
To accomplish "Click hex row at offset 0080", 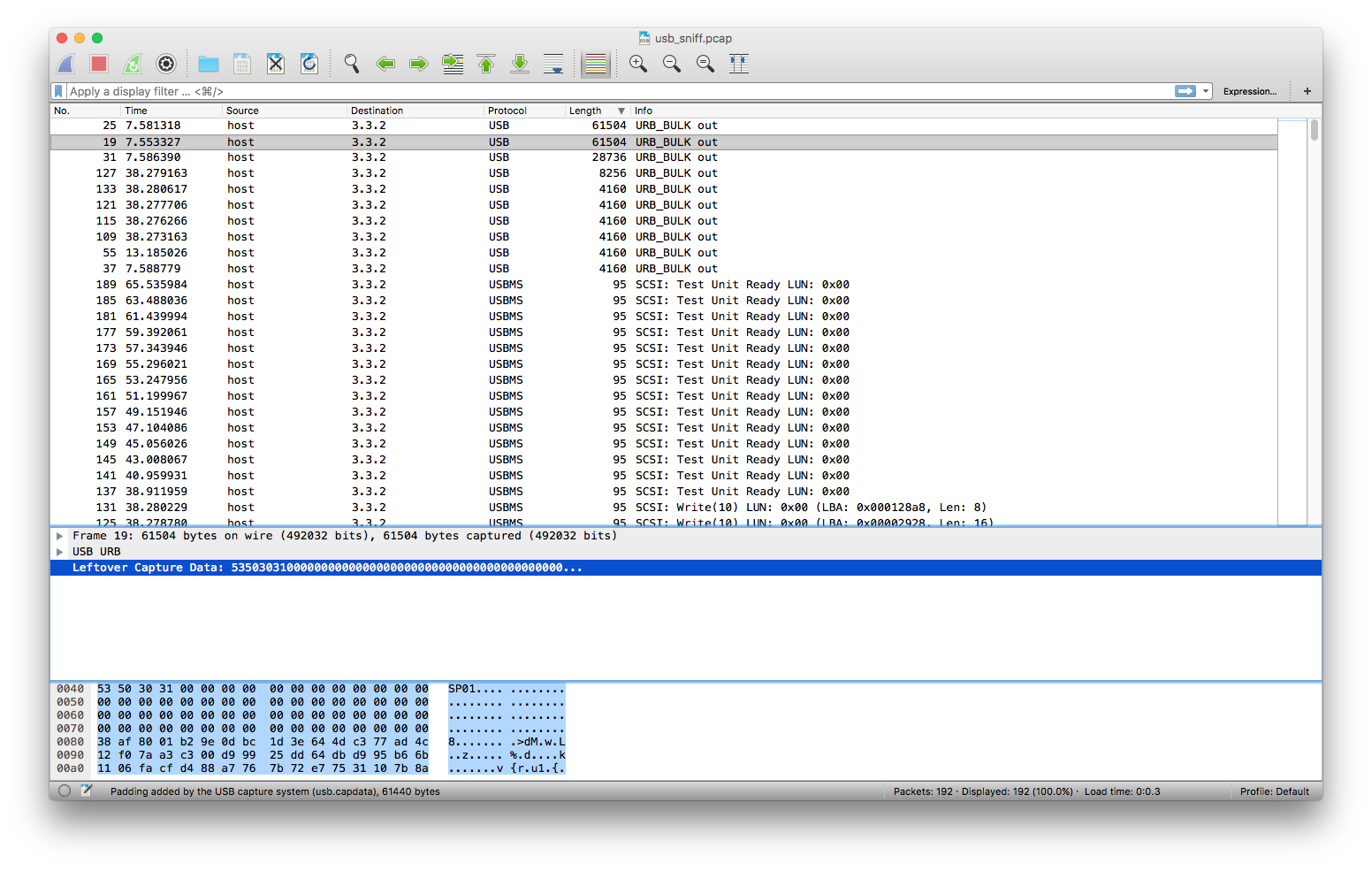I will click(x=309, y=742).
